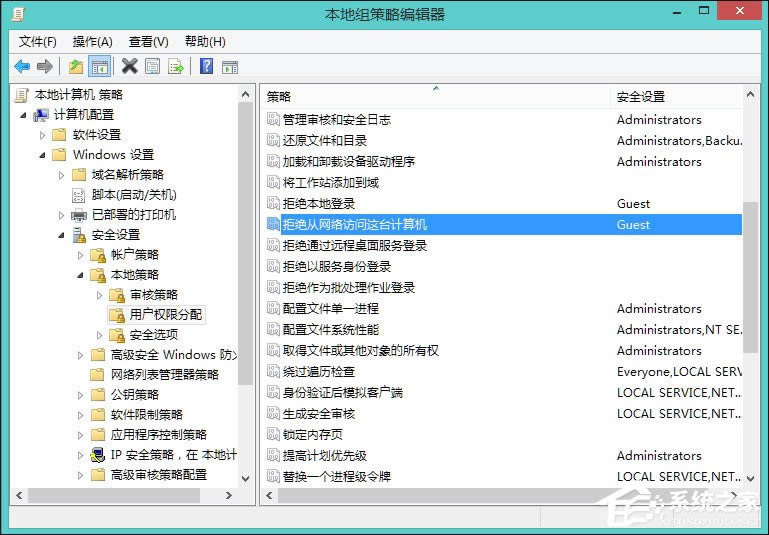Click the Back arrow toolbar icon
The width and height of the screenshot is (769, 535).
tap(22, 66)
